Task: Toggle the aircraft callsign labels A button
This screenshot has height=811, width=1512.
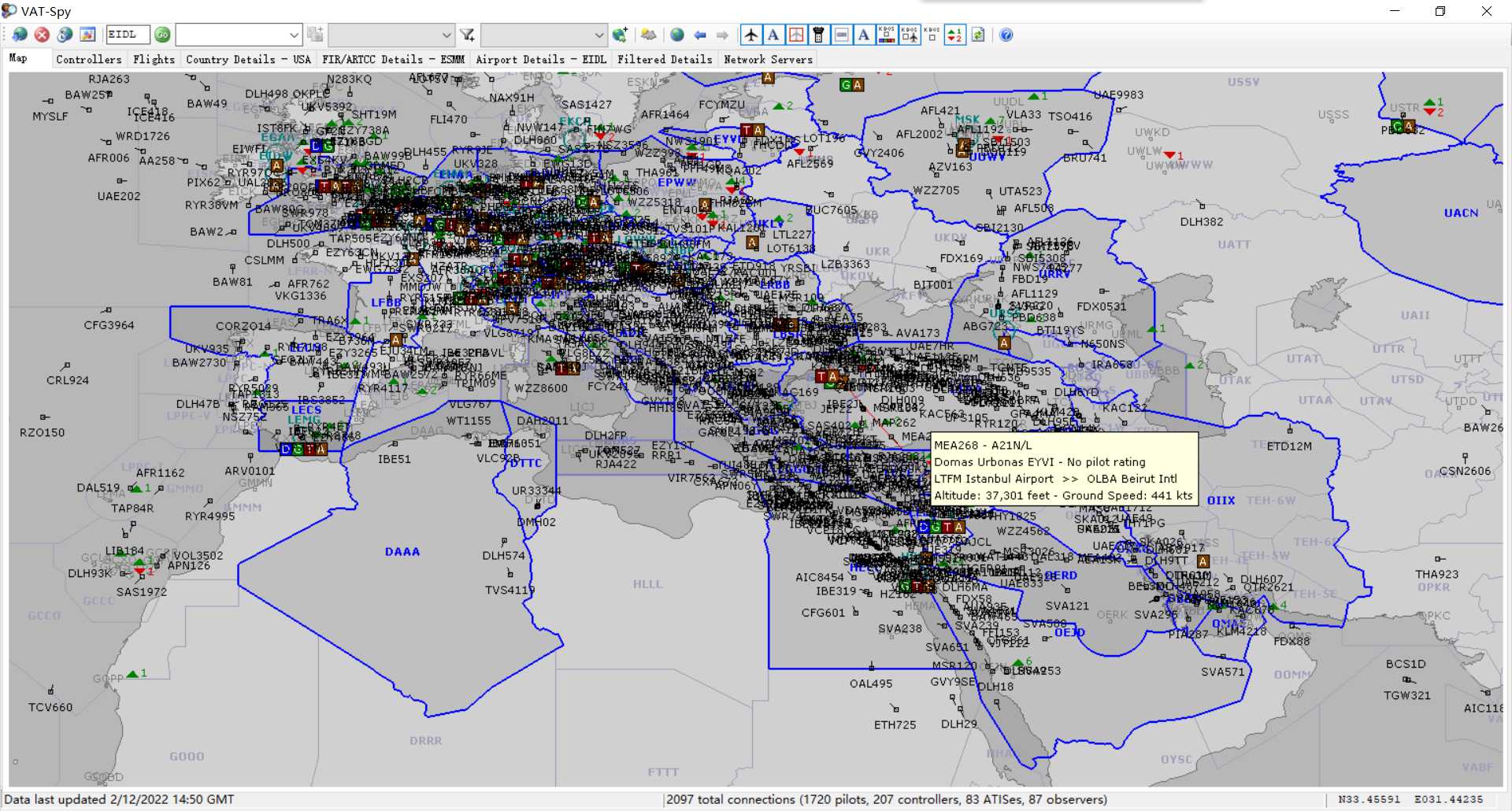Action: 774,35
